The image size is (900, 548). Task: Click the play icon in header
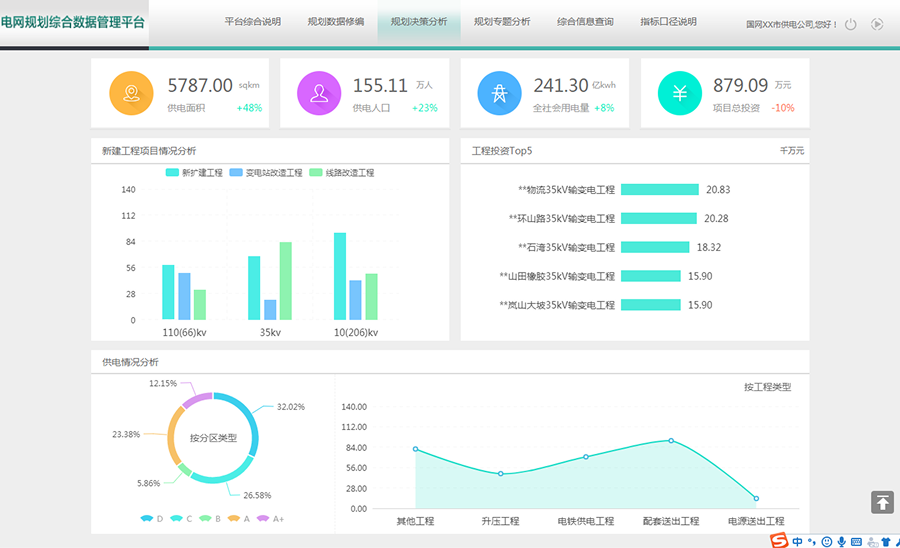877,24
